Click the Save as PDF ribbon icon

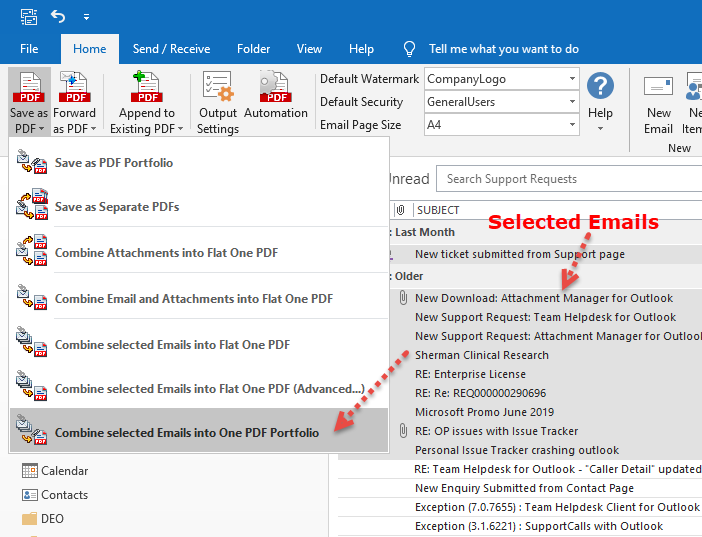(x=30, y=87)
